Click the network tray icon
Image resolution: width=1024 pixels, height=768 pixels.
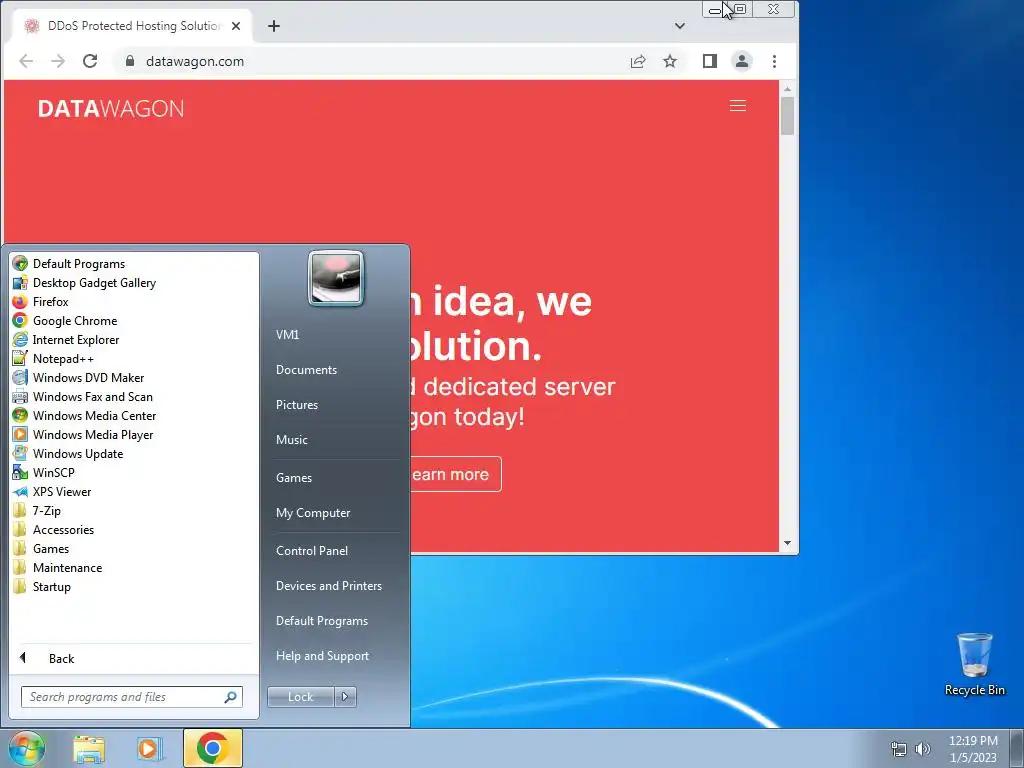[899, 749]
